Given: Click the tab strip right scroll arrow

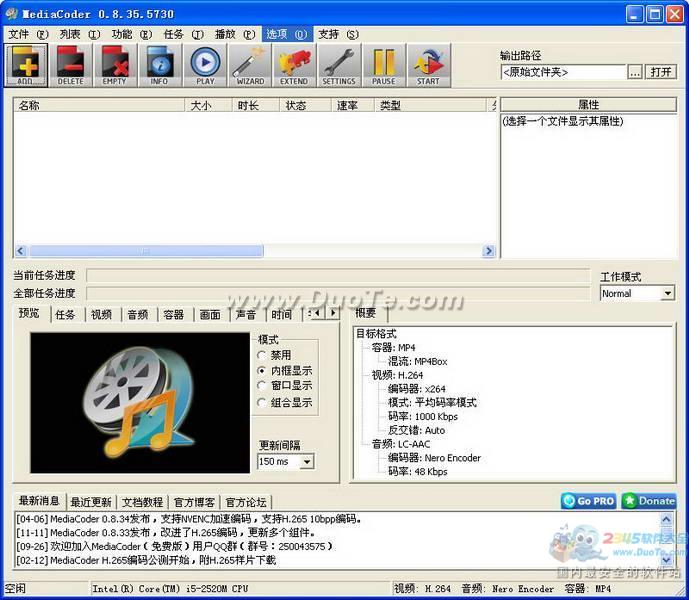Looking at the screenshot, I should 333,313.
